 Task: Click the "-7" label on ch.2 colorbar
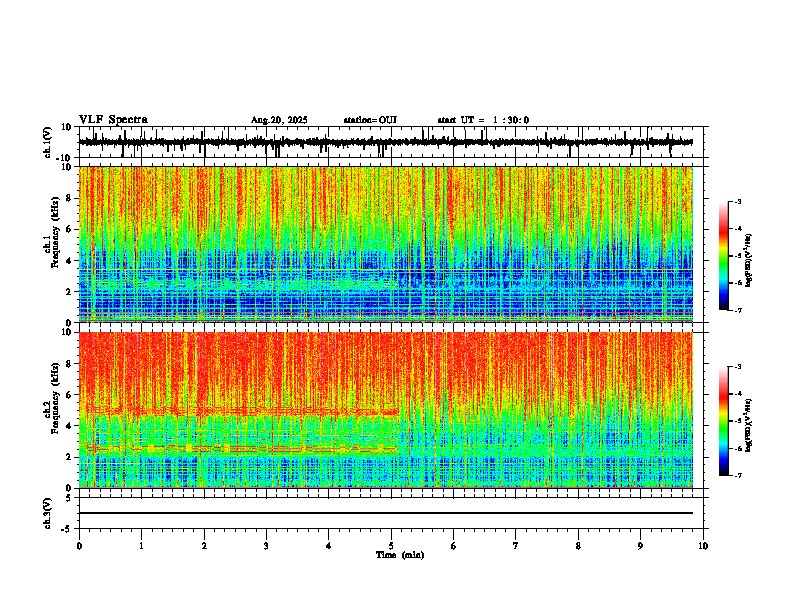tap(737, 476)
